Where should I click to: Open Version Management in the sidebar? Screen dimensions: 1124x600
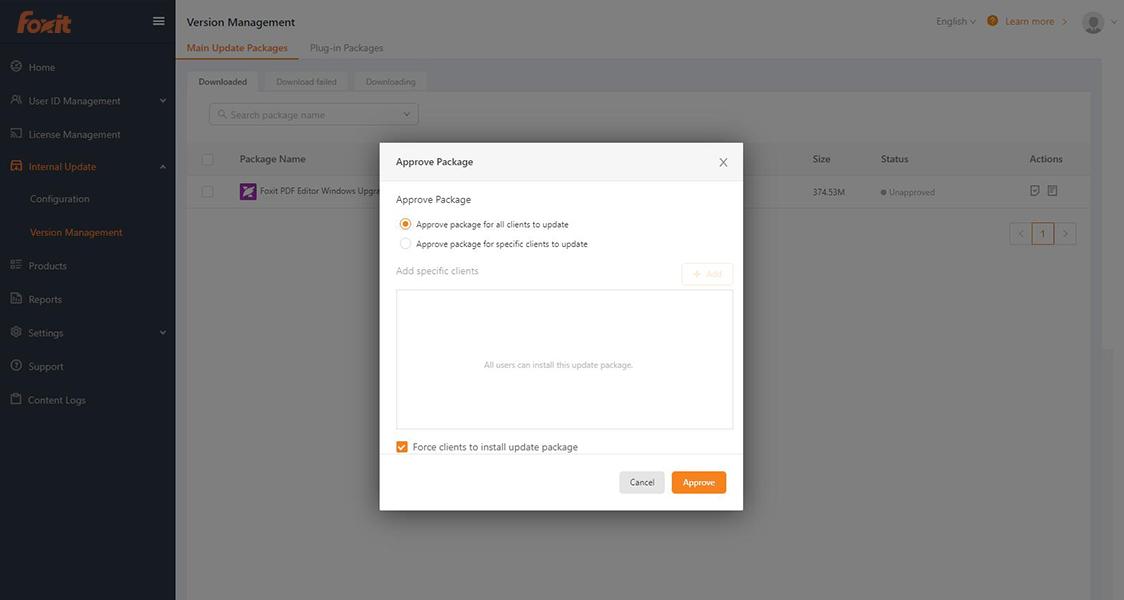click(x=76, y=232)
